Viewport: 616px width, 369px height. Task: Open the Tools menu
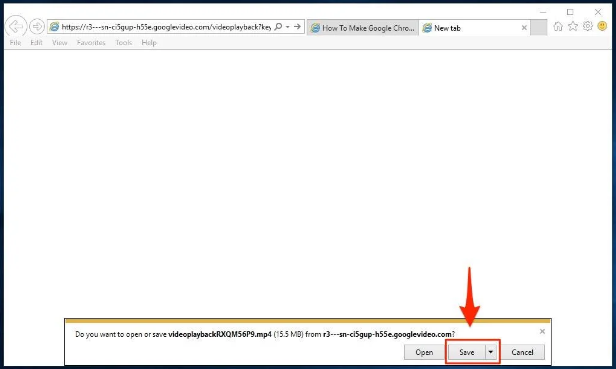[x=123, y=42]
